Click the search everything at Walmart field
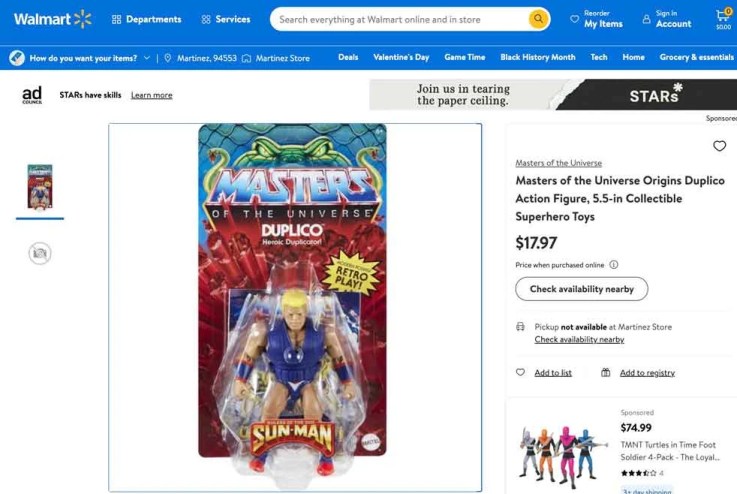Image resolution: width=737 pixels, height=494 pixels. 402,19
